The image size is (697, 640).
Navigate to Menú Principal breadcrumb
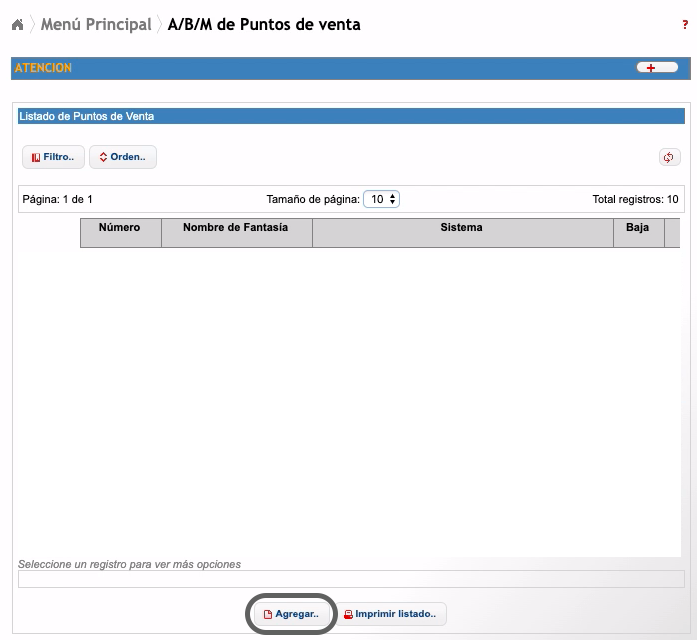point(96,24)
